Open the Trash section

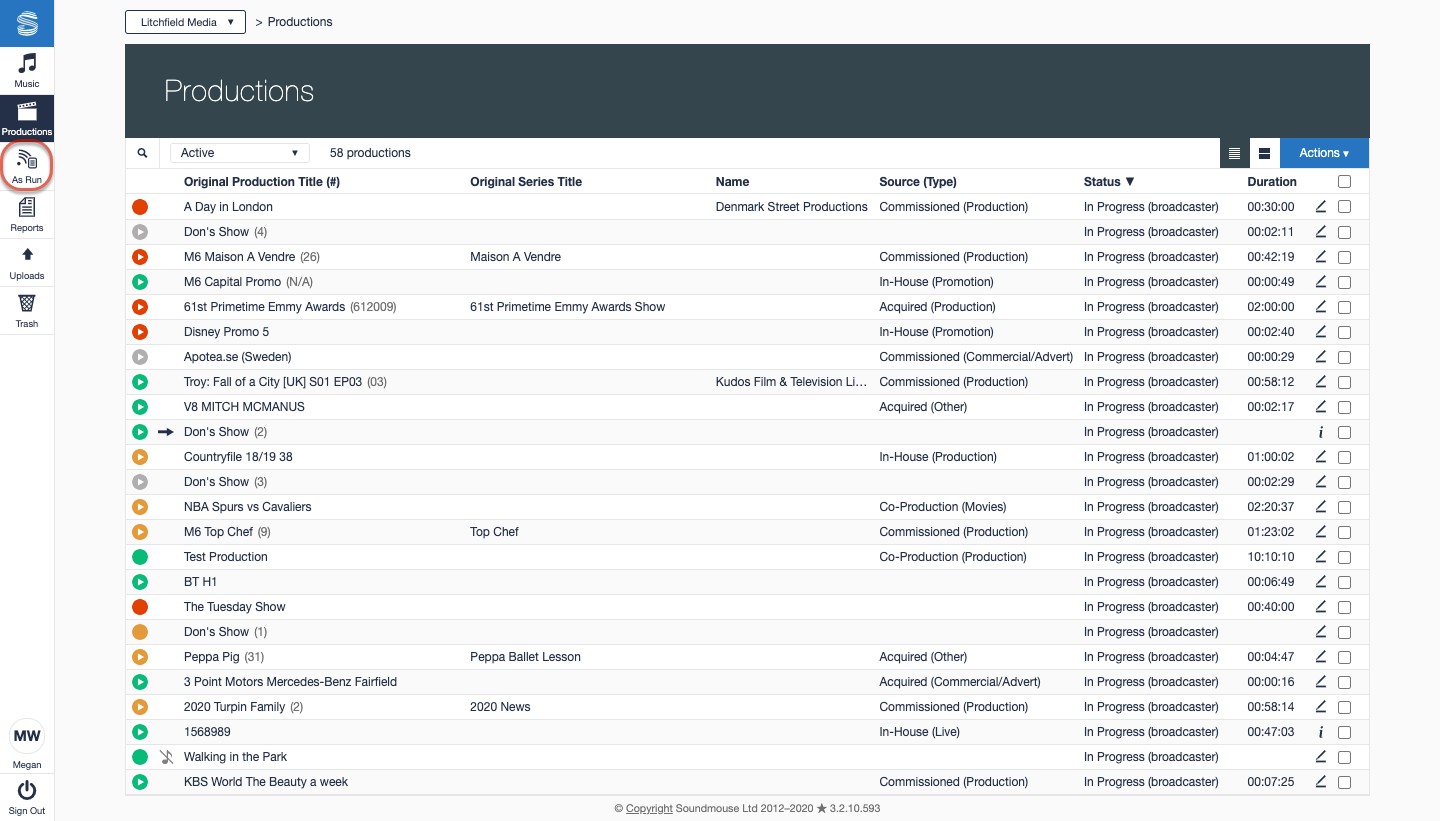27,310
